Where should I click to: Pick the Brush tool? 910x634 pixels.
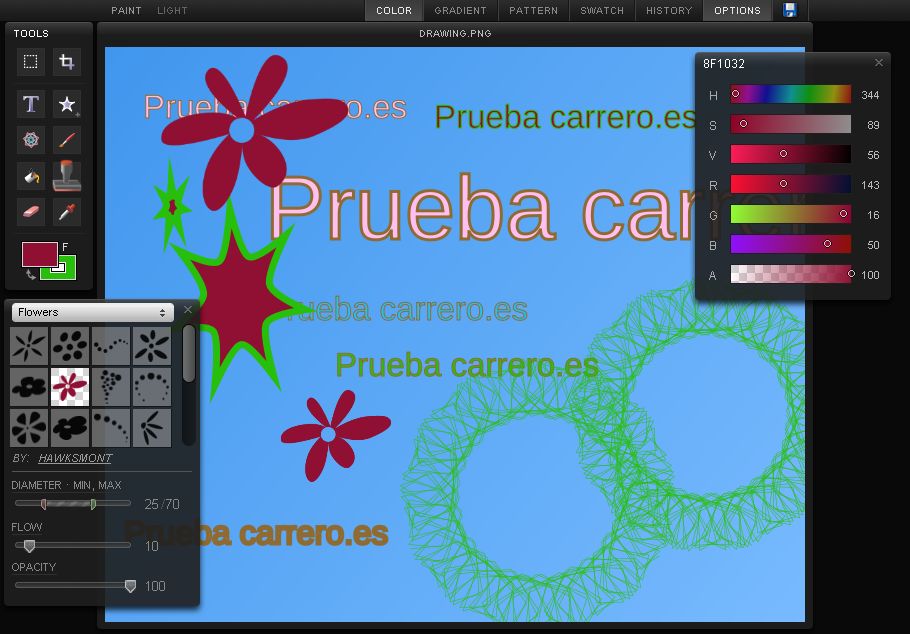point(68,140)
